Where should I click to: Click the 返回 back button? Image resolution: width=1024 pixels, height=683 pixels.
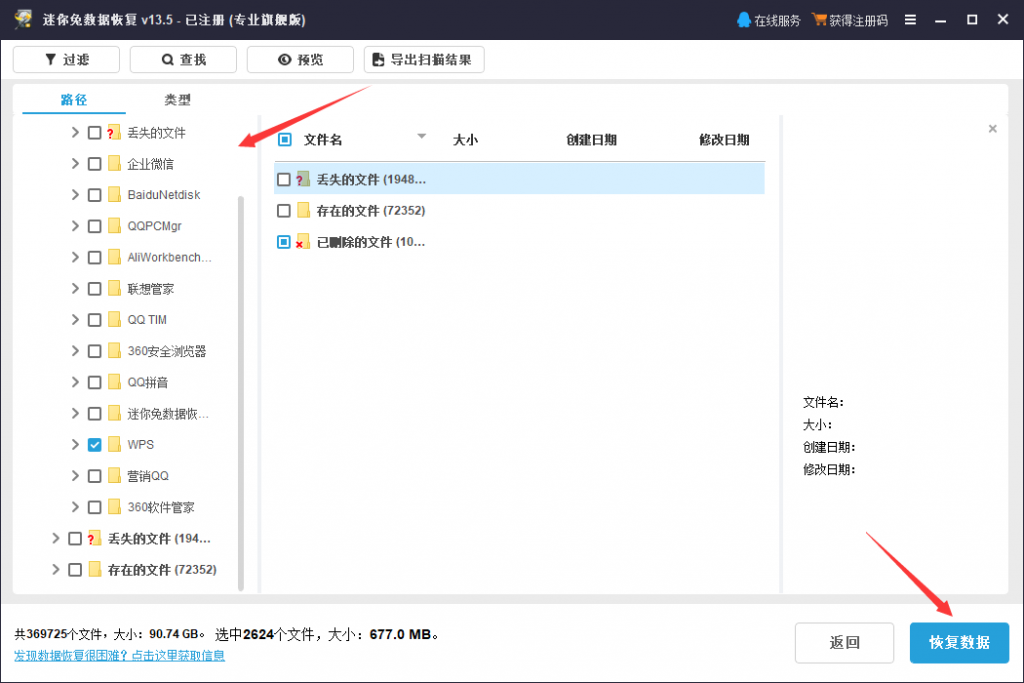click(x=844, y=643)
